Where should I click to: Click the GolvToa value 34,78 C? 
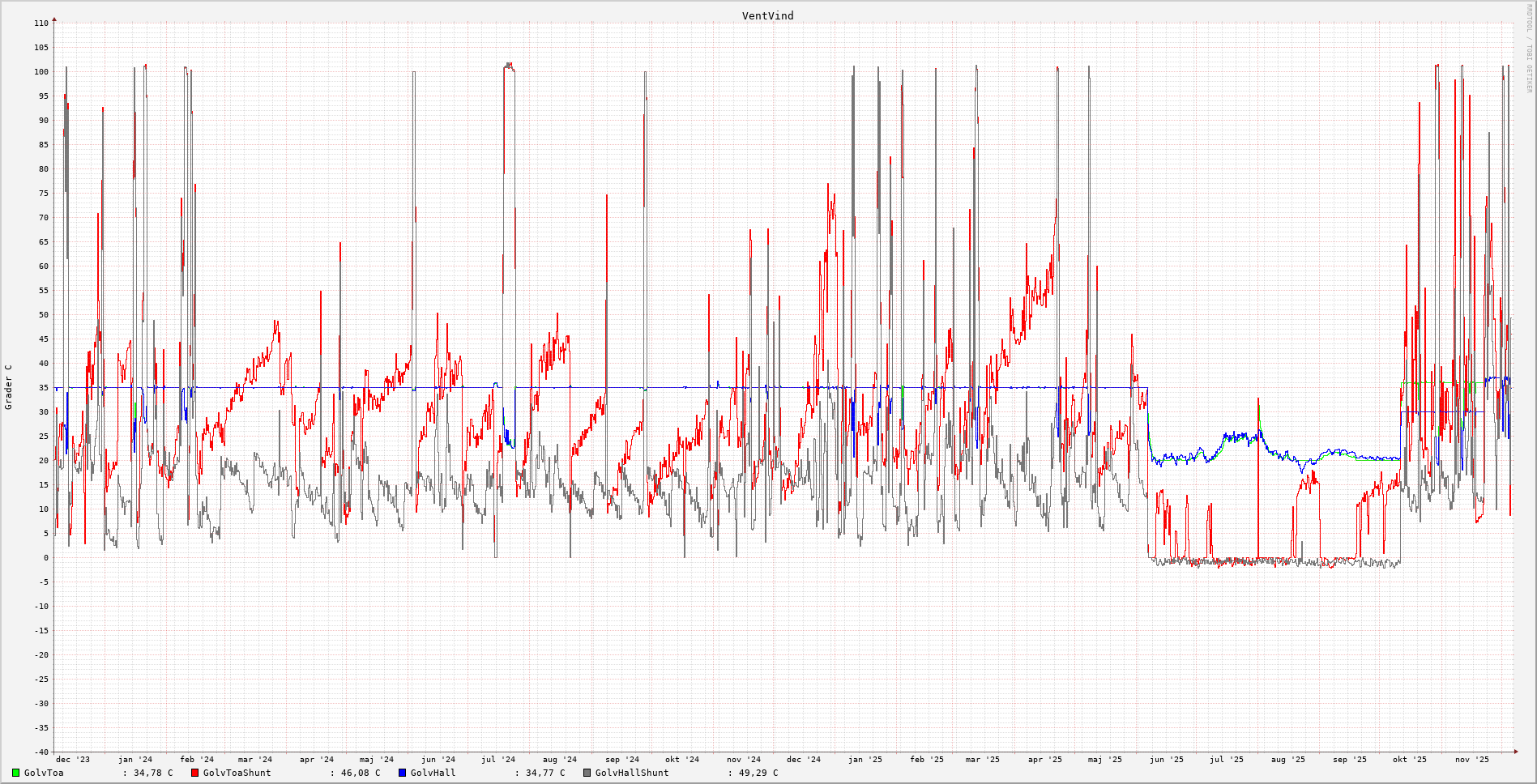pos(153,773)
